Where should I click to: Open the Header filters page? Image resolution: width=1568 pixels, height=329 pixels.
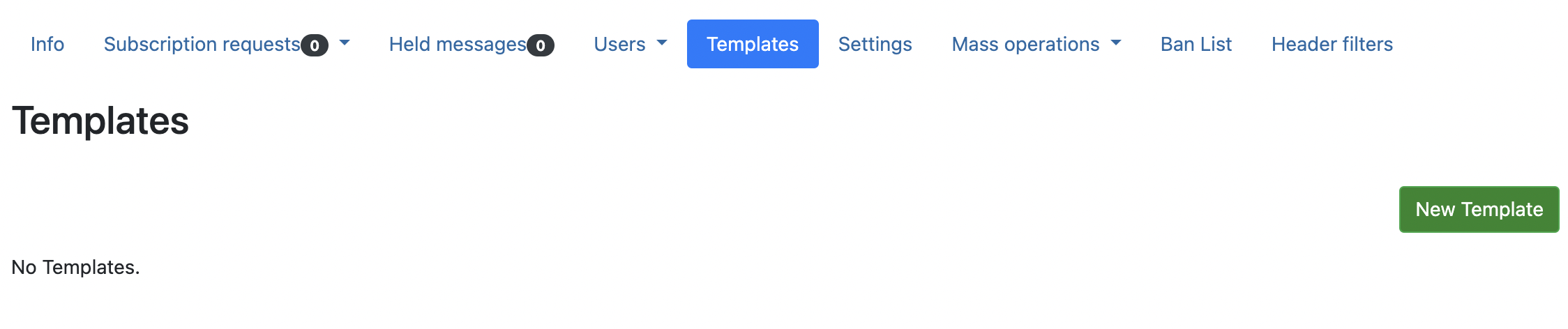click(1332, 44)
